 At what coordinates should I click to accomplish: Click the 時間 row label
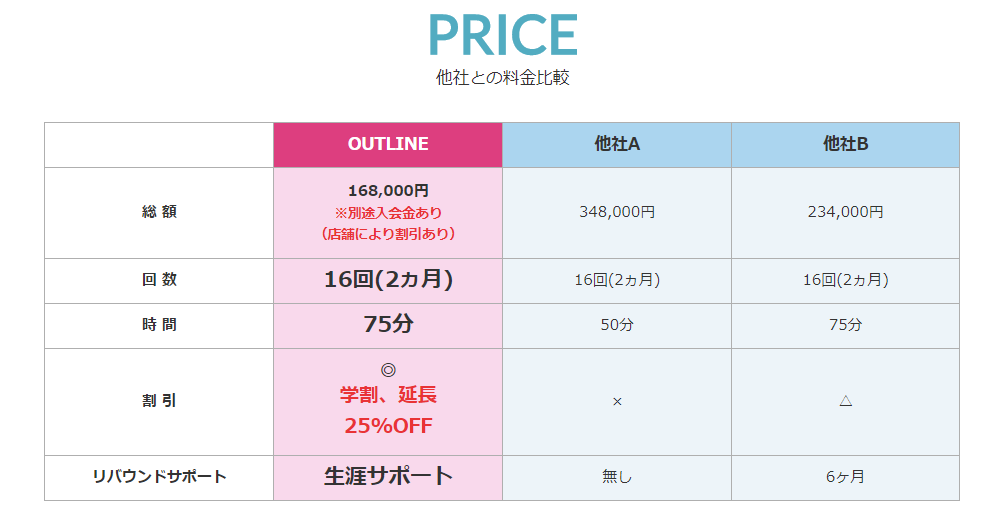click(x=159, y=325)
